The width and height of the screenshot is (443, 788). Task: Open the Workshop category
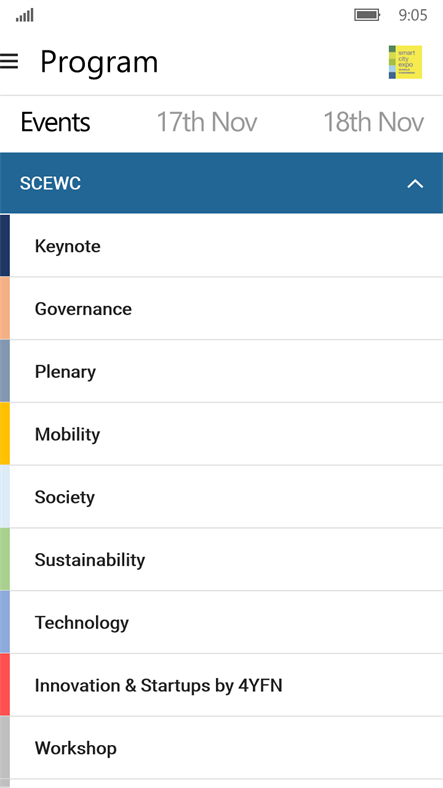[222, 748]
